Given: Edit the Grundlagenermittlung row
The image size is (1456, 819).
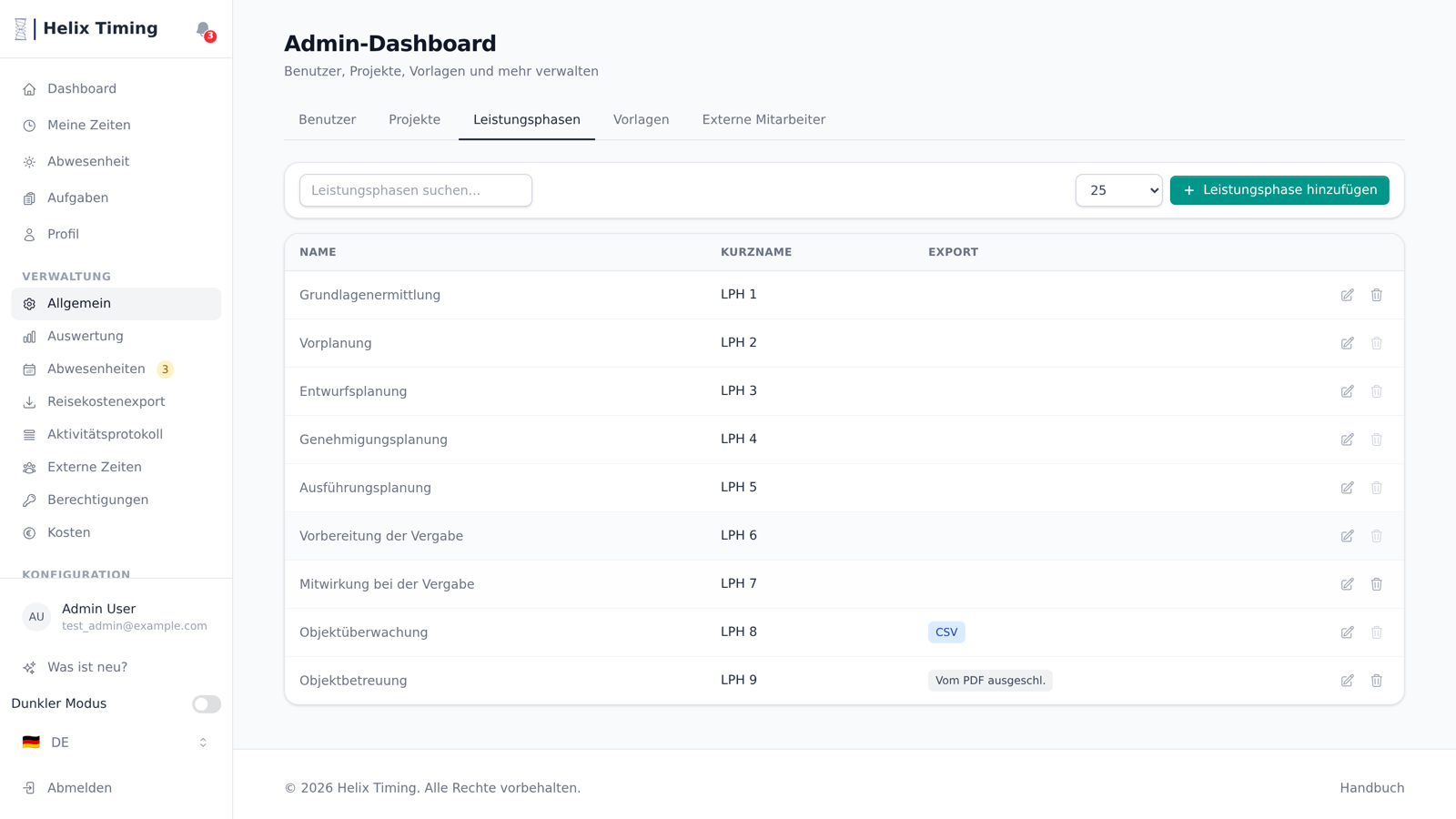Looking at the screenshot, I should (1347, 295).
